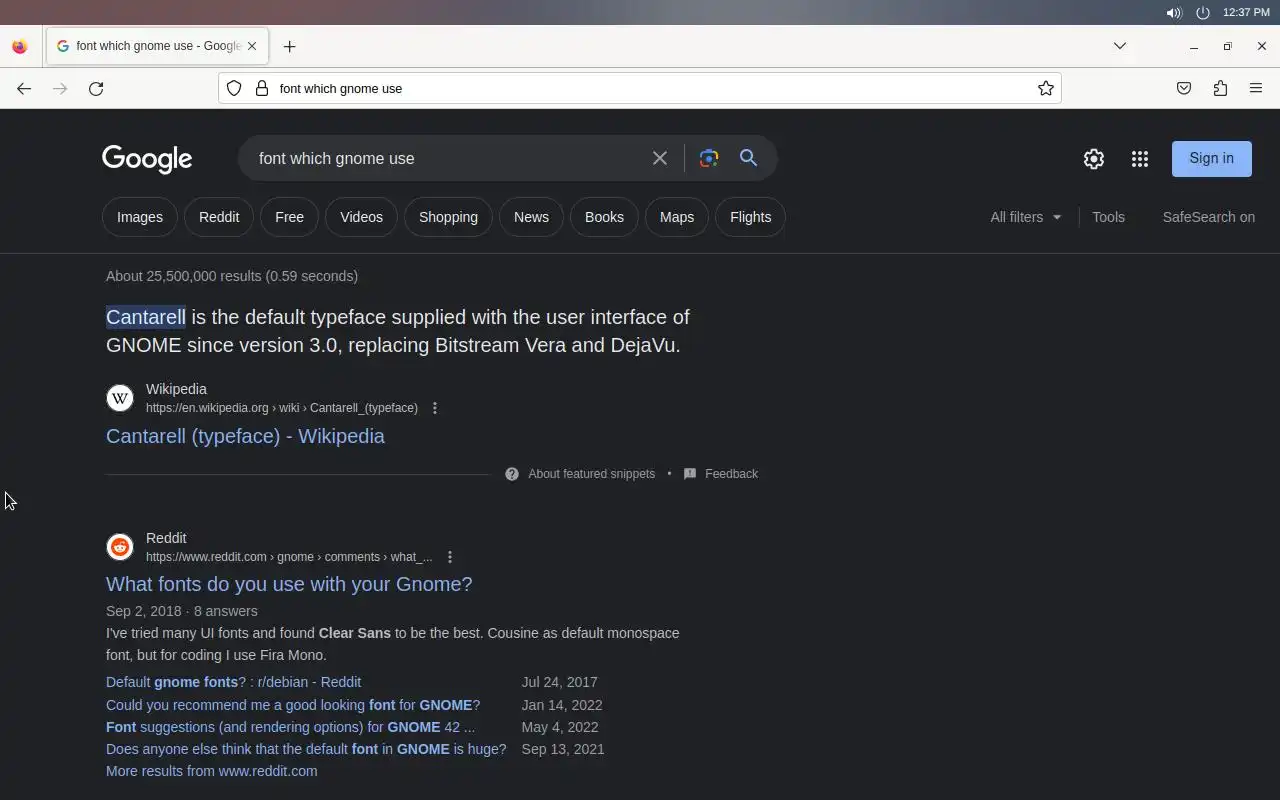Click the Reddit favicon on result
The image size is (1280, 800).
pos(120,547)
